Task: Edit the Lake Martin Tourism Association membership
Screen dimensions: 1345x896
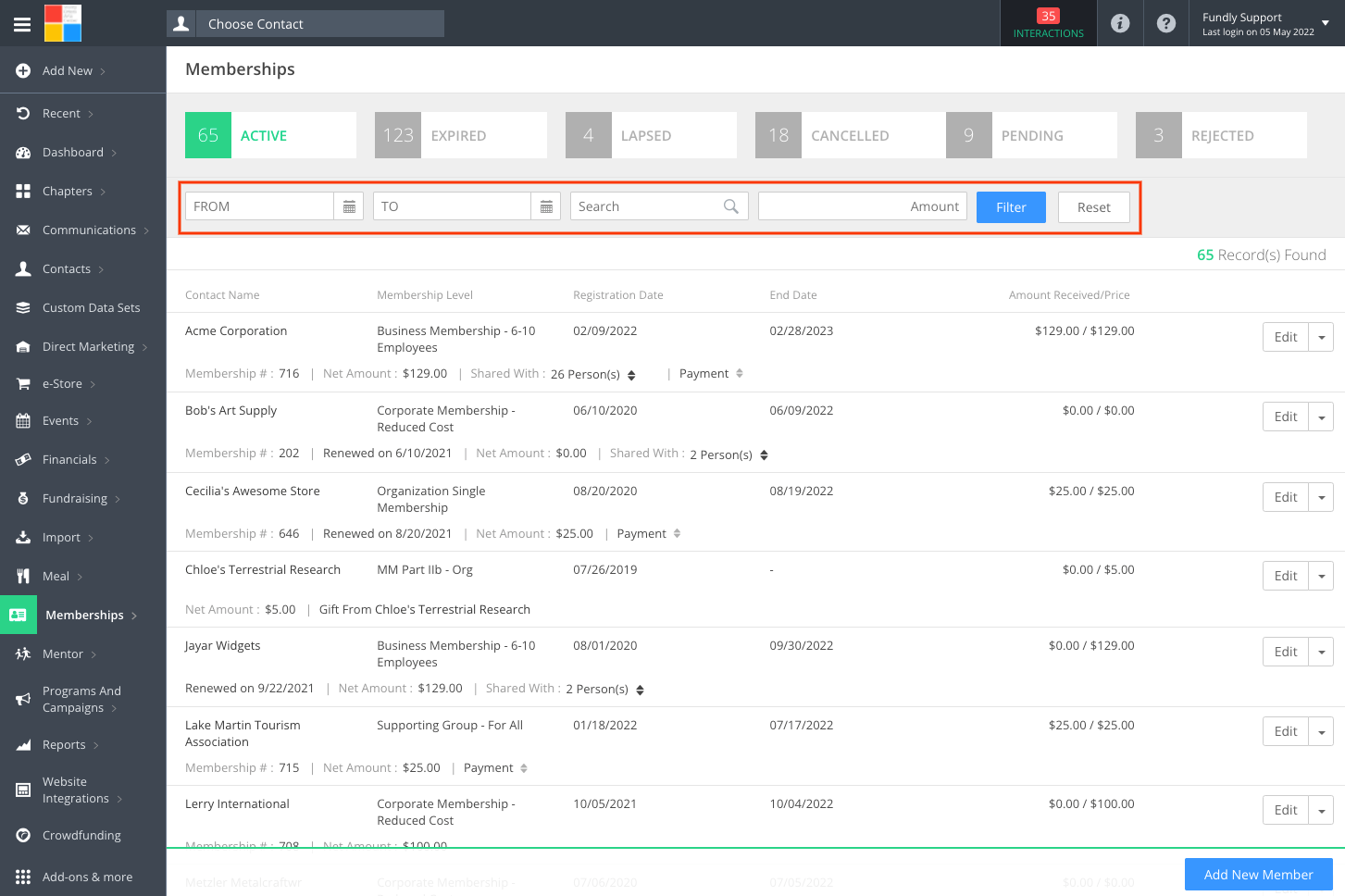Action: [x=1286, y=731]
